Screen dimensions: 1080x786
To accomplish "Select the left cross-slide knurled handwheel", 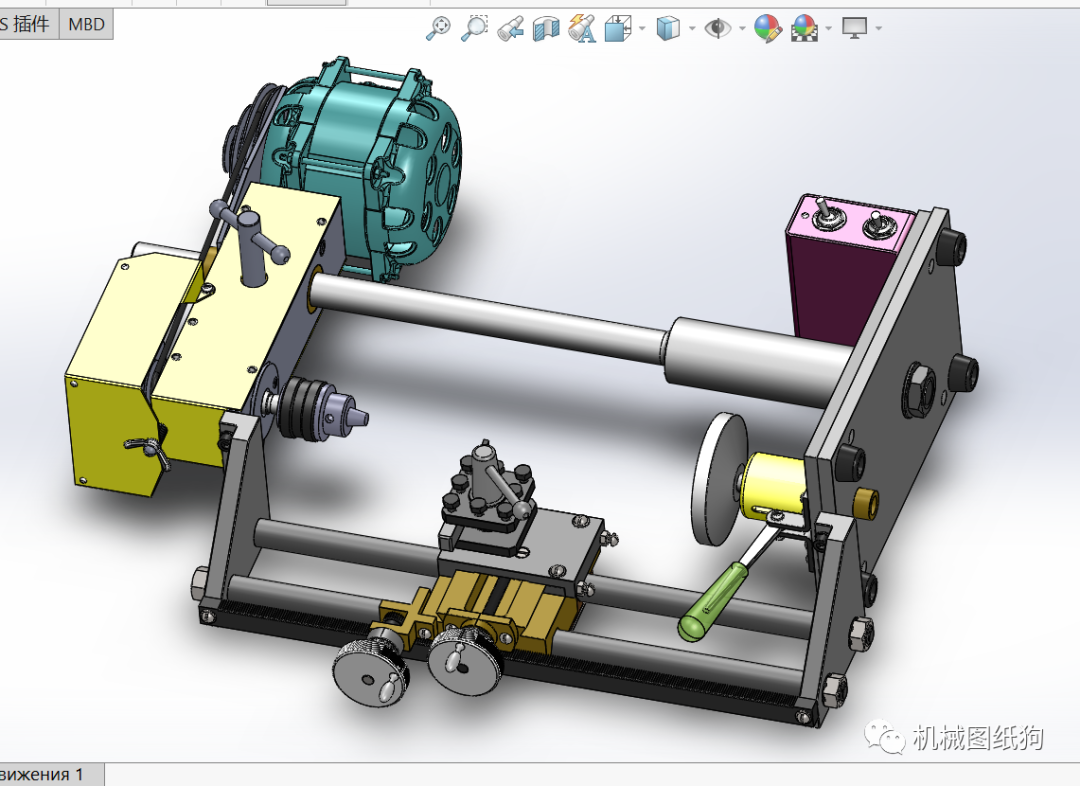I will pyautogui.click(x=372, y=673).
